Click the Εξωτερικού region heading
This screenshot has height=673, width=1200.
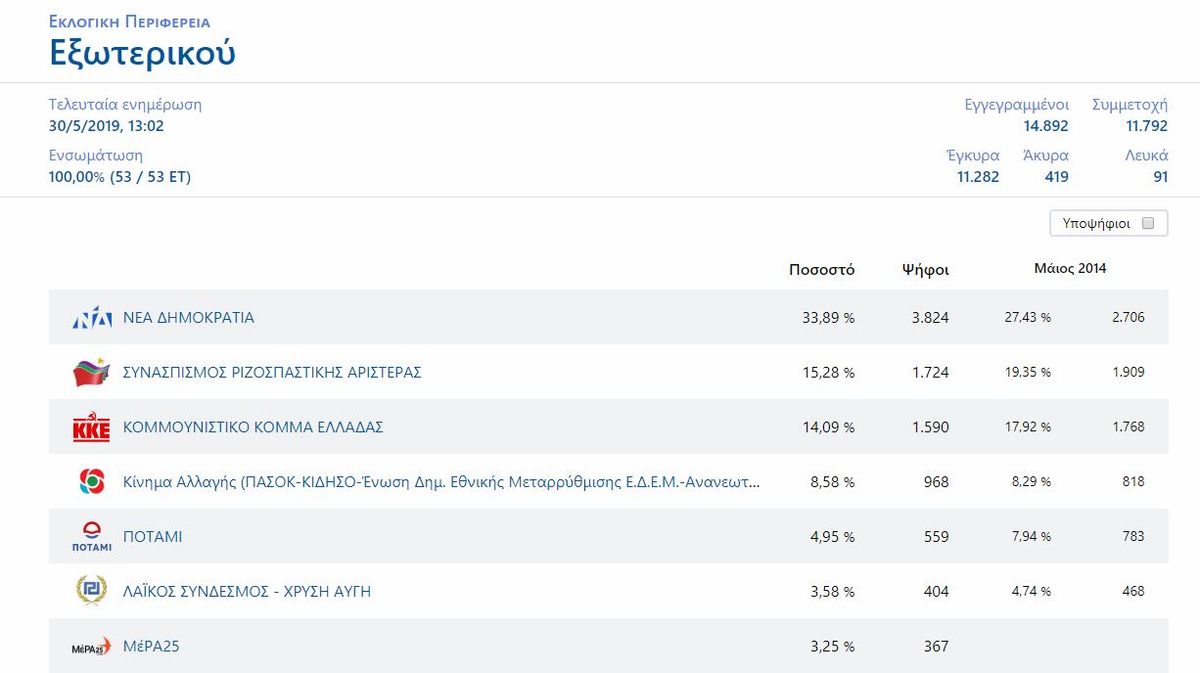tap(142, 52)
